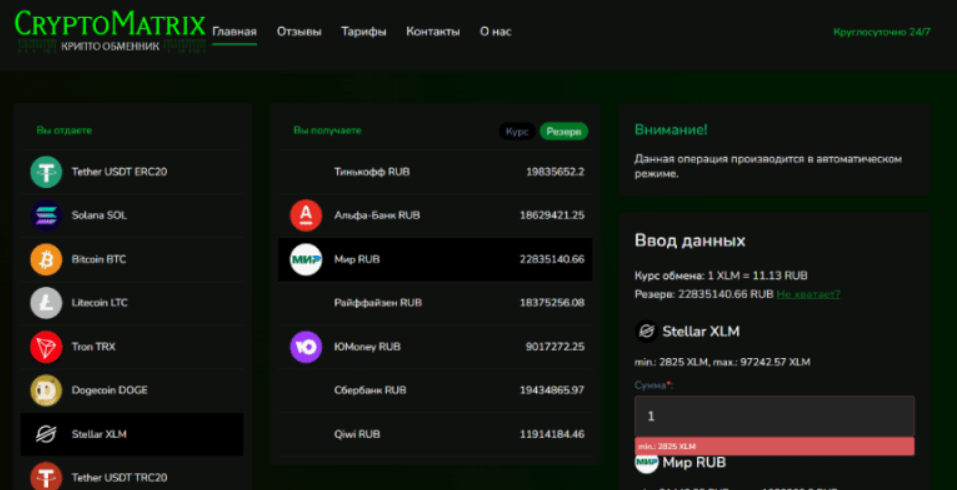Click reserve value 18629421.25
957x490 pixels.
click(552, 215)
